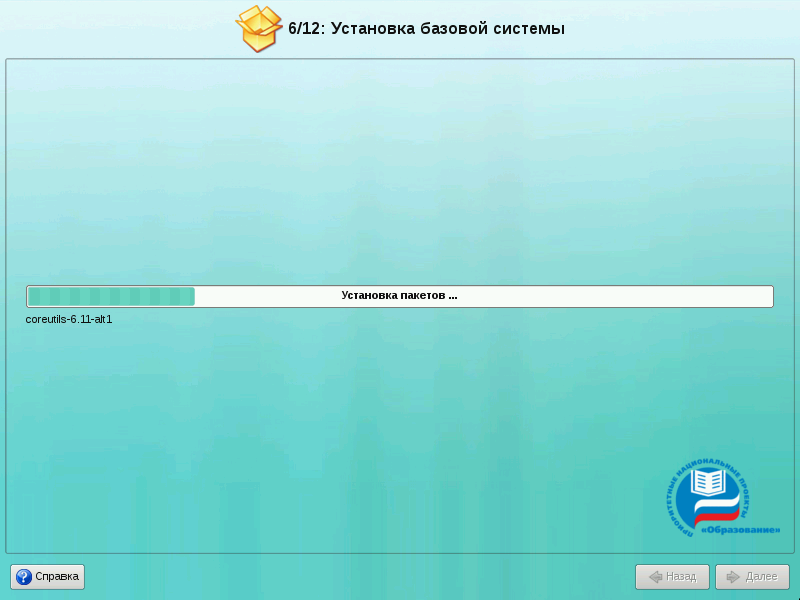Click the open book icon in logo
This screenshot has width=800, height=600.
708,484
